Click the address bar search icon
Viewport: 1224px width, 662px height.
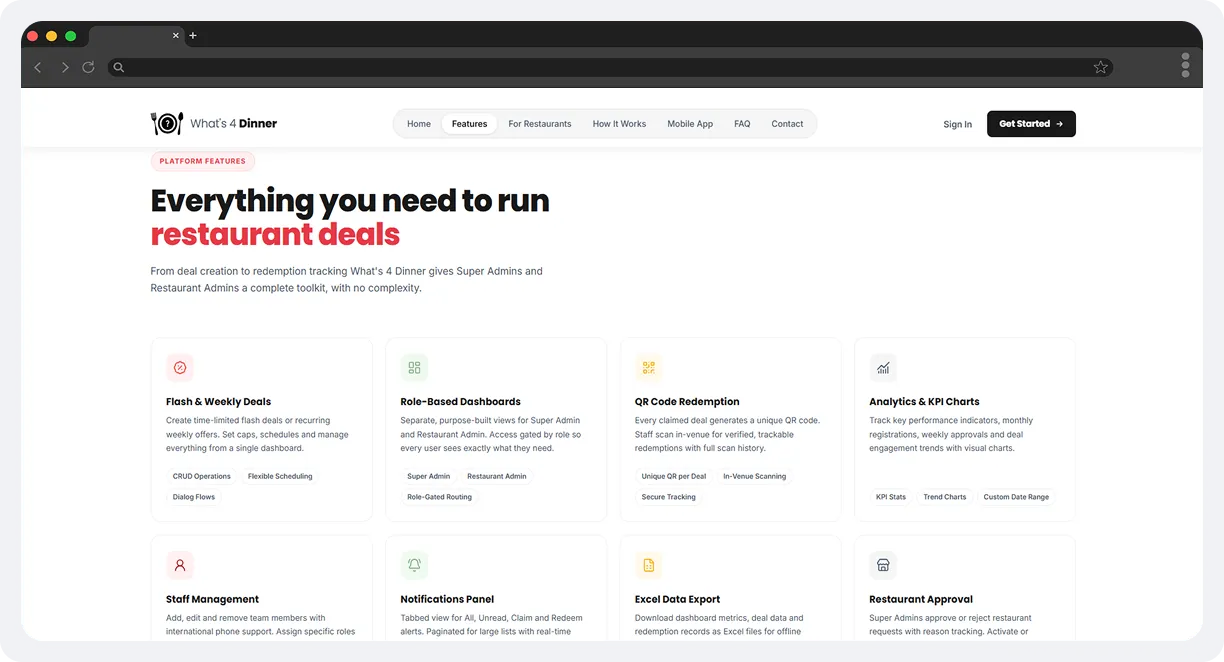pyautogui.click(x=118, y=67)
